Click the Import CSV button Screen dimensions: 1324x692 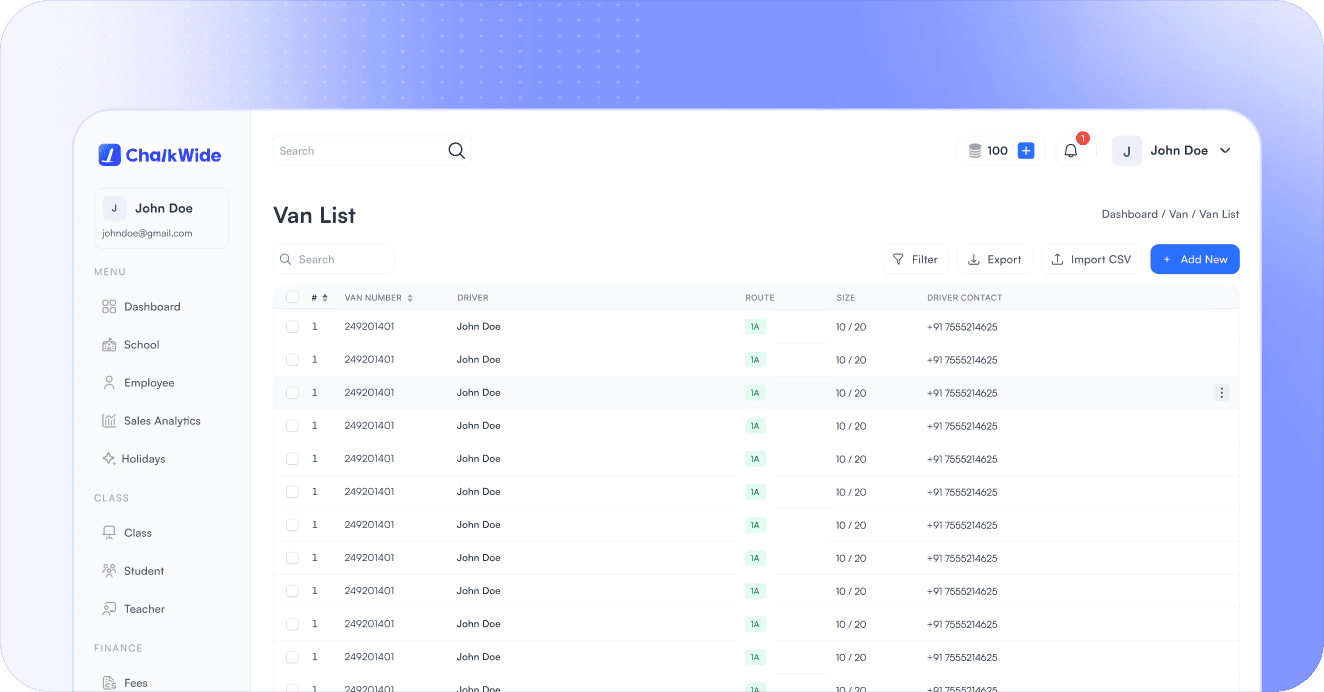1090,260
